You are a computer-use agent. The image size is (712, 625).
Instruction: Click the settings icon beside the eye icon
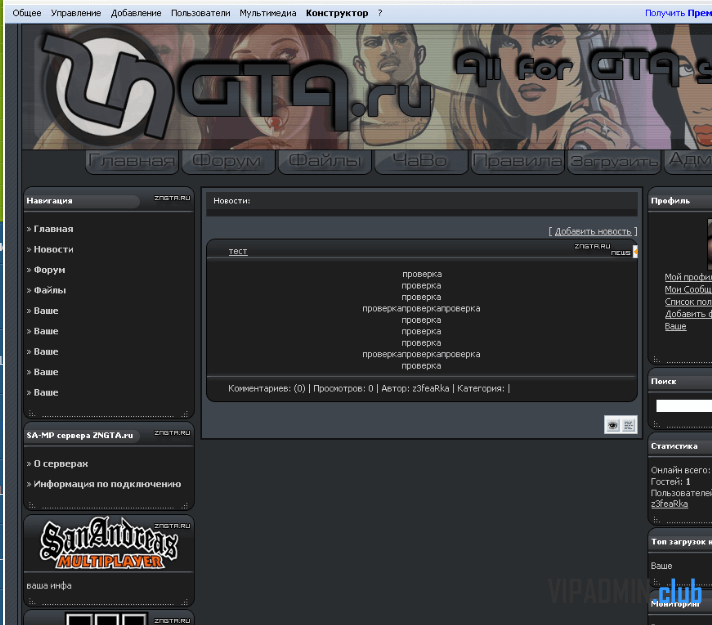(x=628, y=425)
